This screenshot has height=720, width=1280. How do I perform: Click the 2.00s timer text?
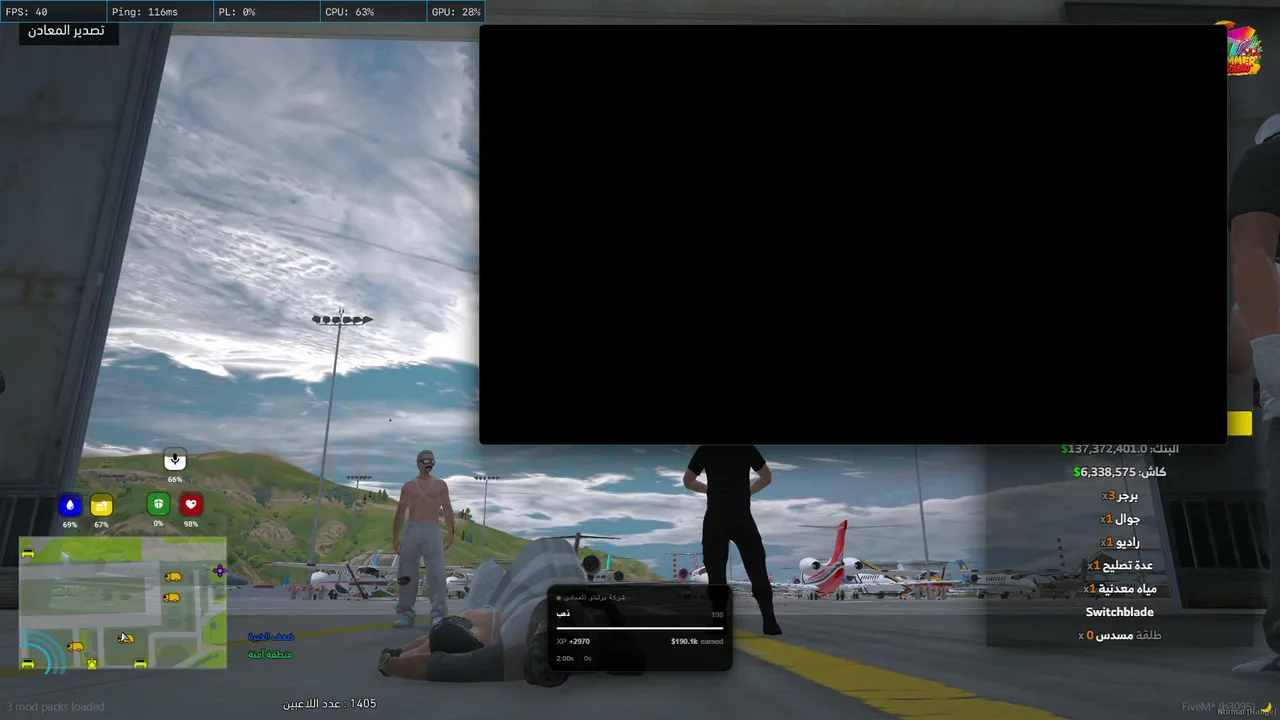pos(565,658)
